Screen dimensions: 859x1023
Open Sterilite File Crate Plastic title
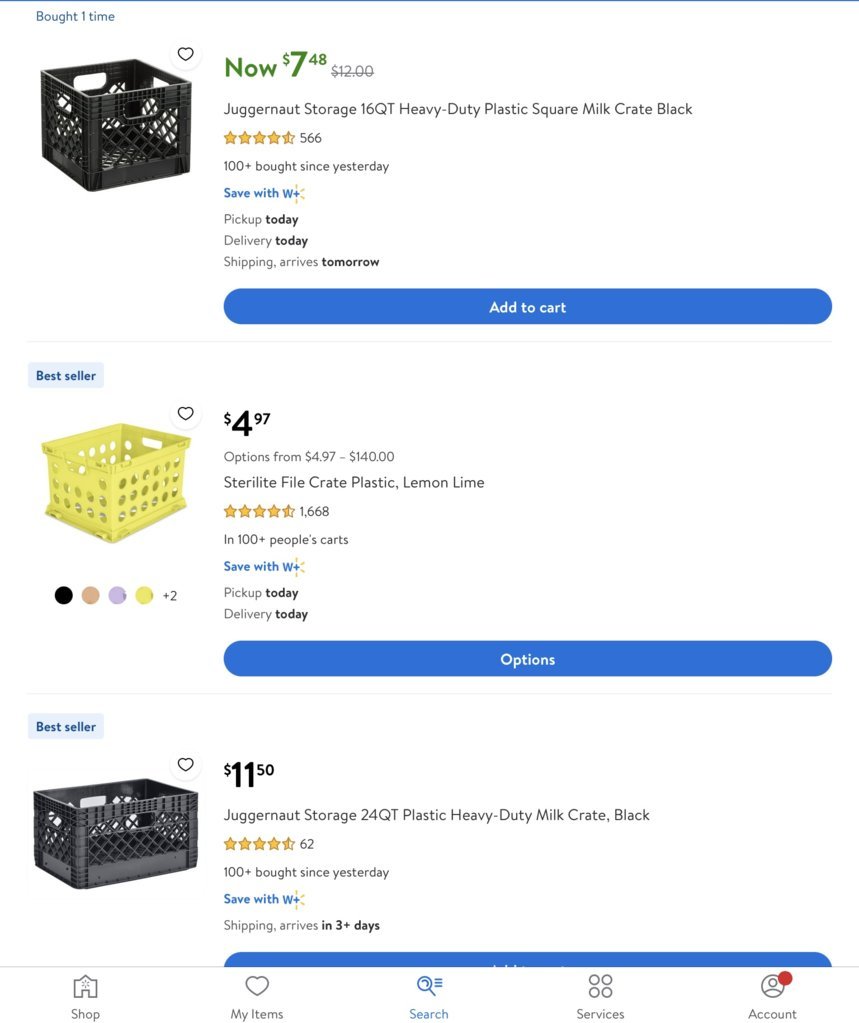[354, 482]
